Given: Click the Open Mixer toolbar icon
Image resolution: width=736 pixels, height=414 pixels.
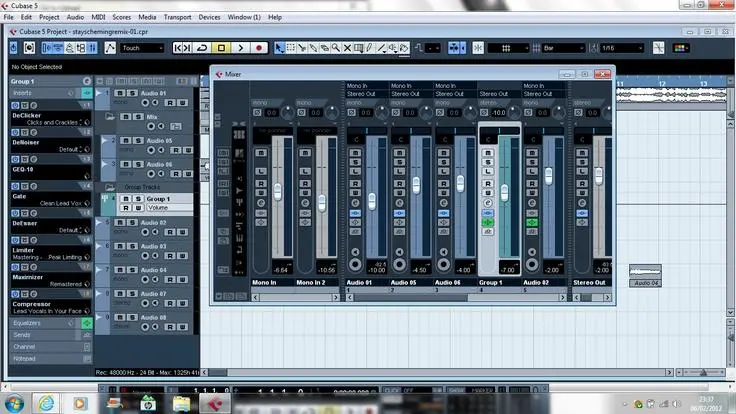Looking at the screenshot, I should click(x=92, y=48).
